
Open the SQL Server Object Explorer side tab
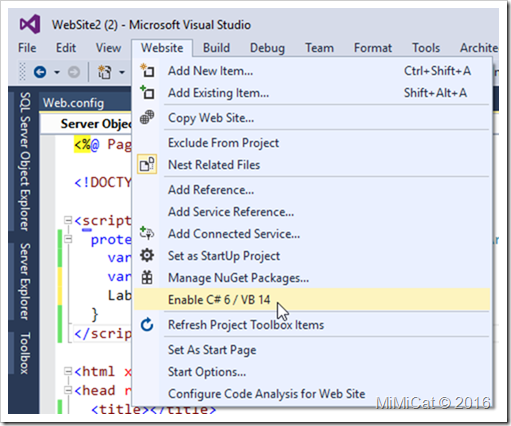25,161
